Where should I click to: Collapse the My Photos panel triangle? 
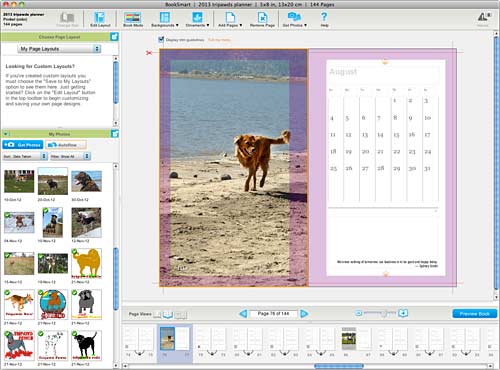(x=6, y=134)
